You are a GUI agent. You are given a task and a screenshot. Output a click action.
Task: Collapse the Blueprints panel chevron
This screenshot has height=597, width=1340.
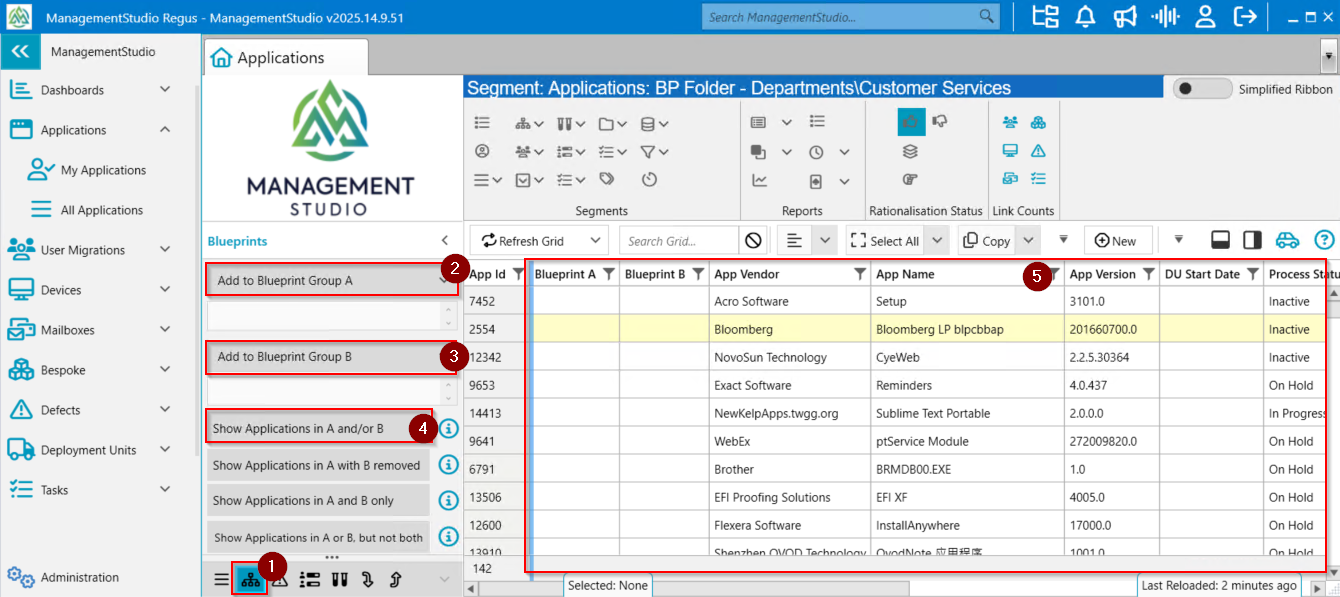tap(445, 241)
